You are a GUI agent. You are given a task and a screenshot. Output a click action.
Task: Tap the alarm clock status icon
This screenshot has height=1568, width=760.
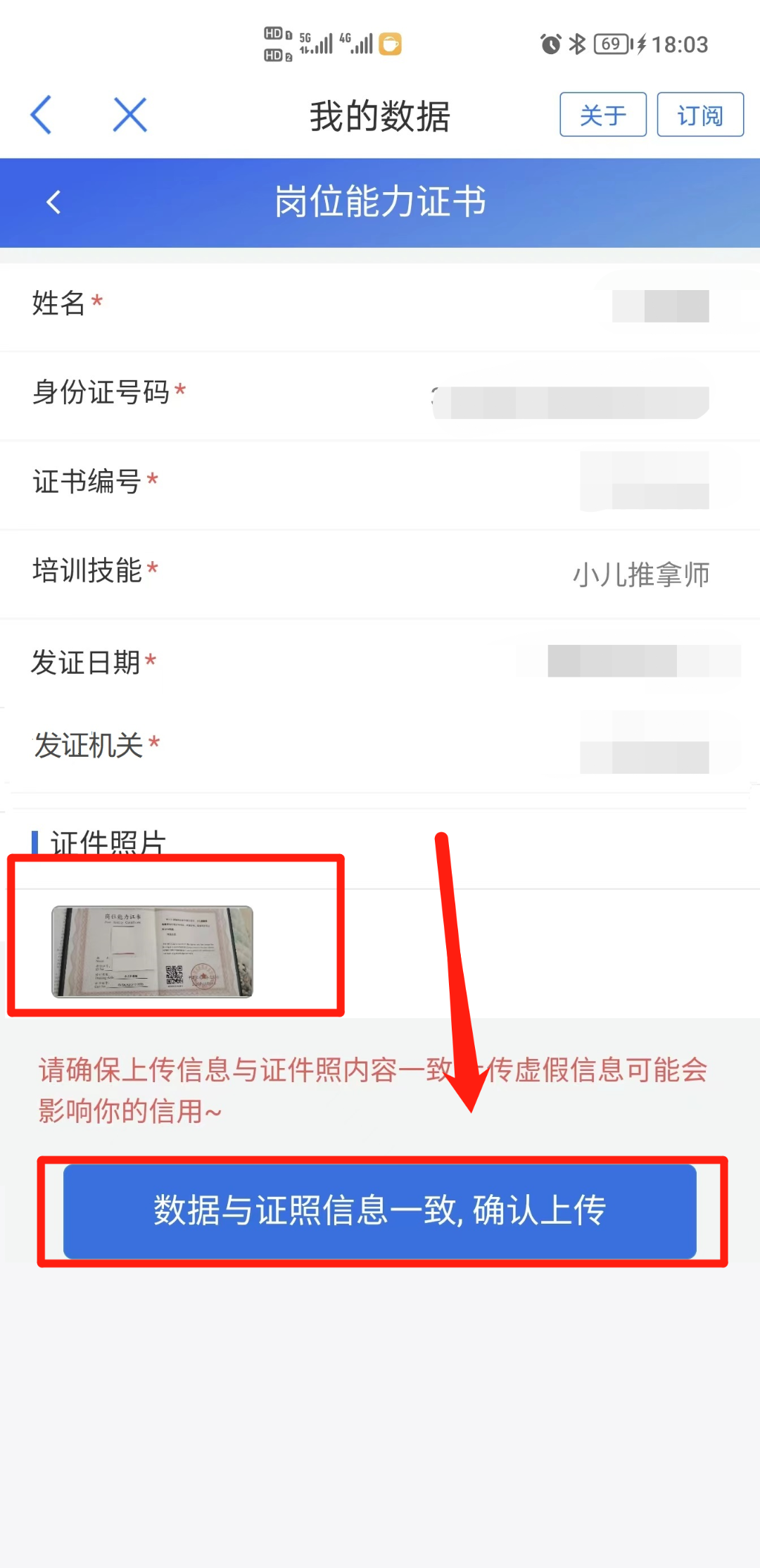pos(551,44)
